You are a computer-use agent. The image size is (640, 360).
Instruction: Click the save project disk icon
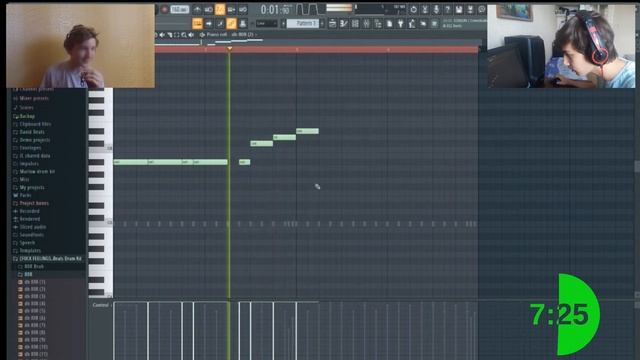coord(459,9)
